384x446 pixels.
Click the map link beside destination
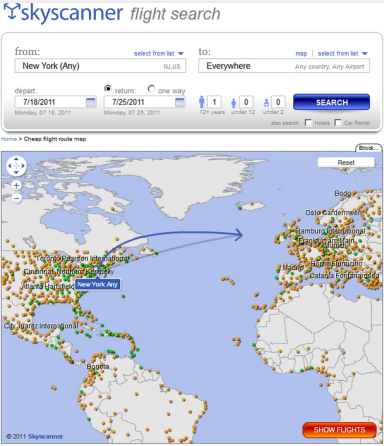click(301, 53)
